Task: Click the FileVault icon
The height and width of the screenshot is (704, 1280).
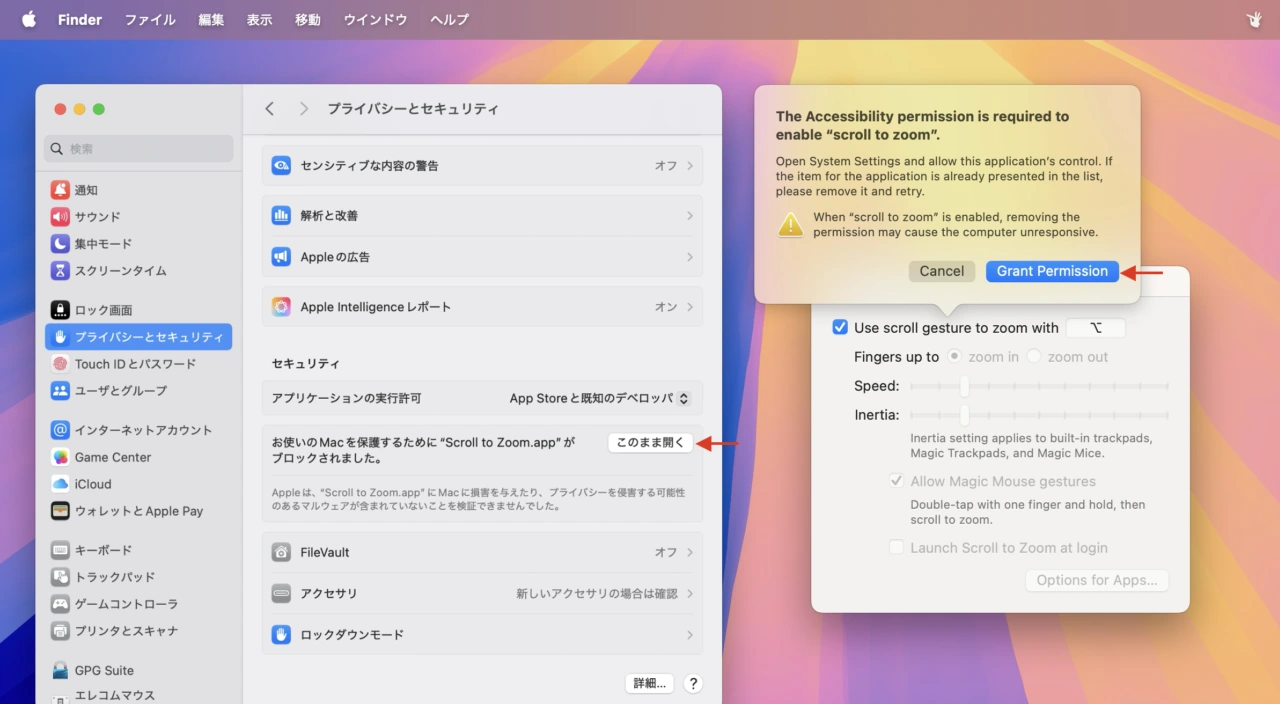Action: 281,552
